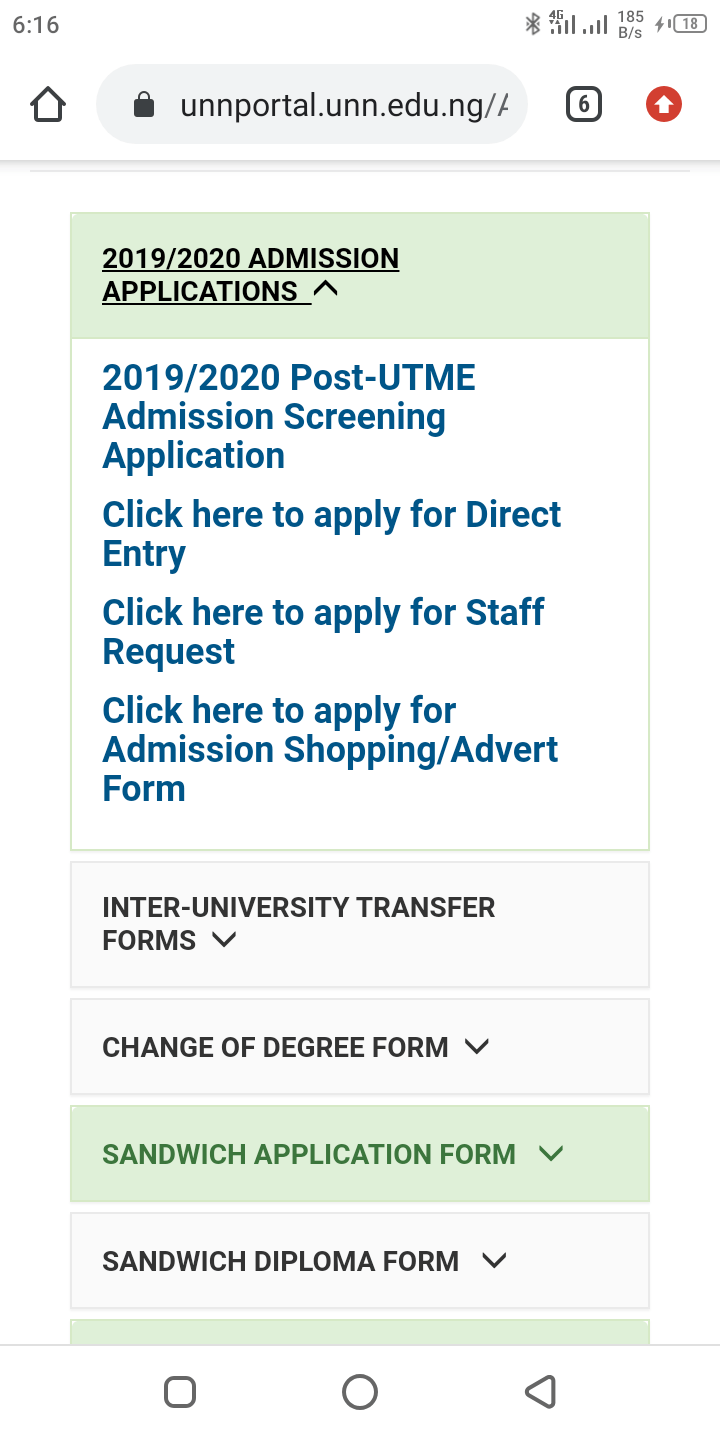The width and height of the screenshot is (720, 1440).
Task: Open the Staff Request application link
Action: [324, 632]
